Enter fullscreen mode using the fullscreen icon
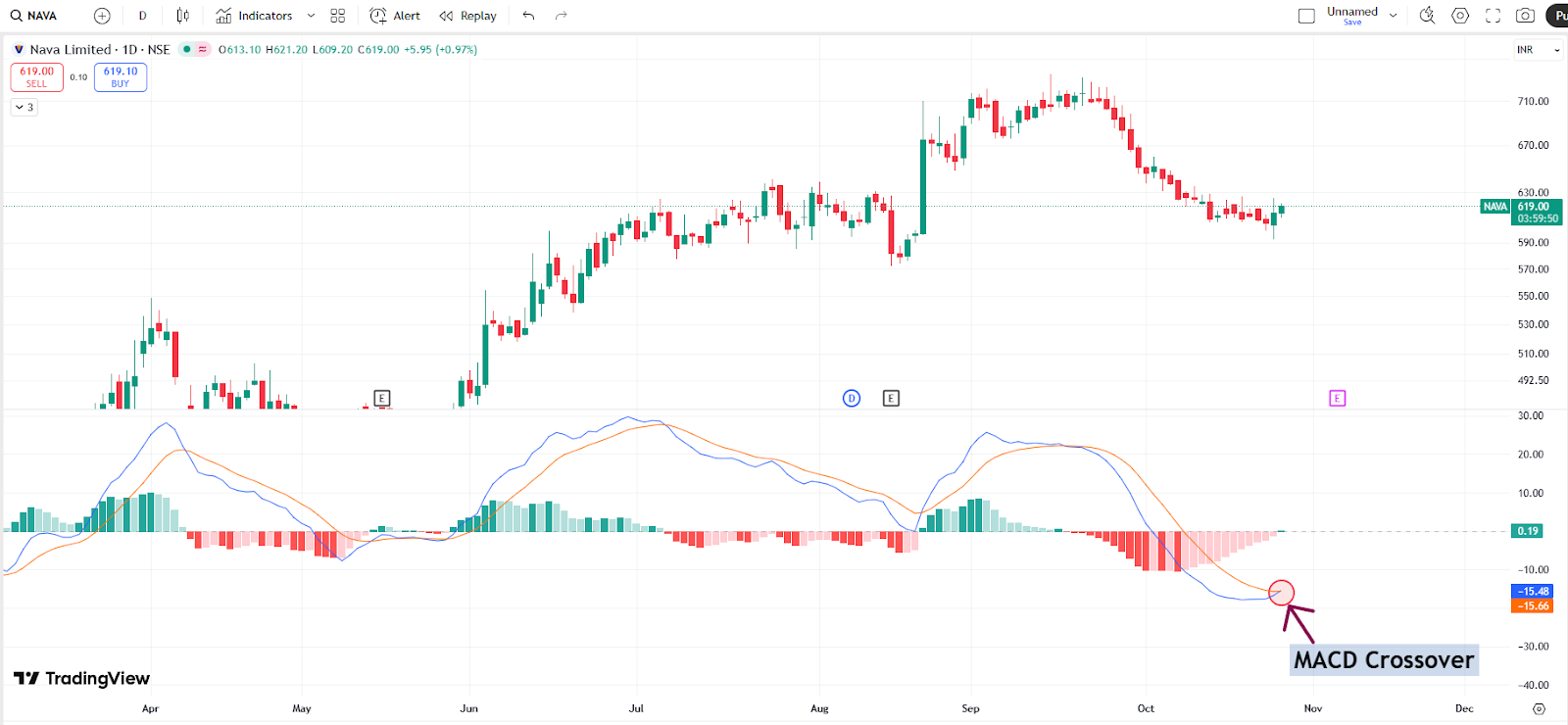This screenshot has width=1568, height=725. (x=1493, y=16)
